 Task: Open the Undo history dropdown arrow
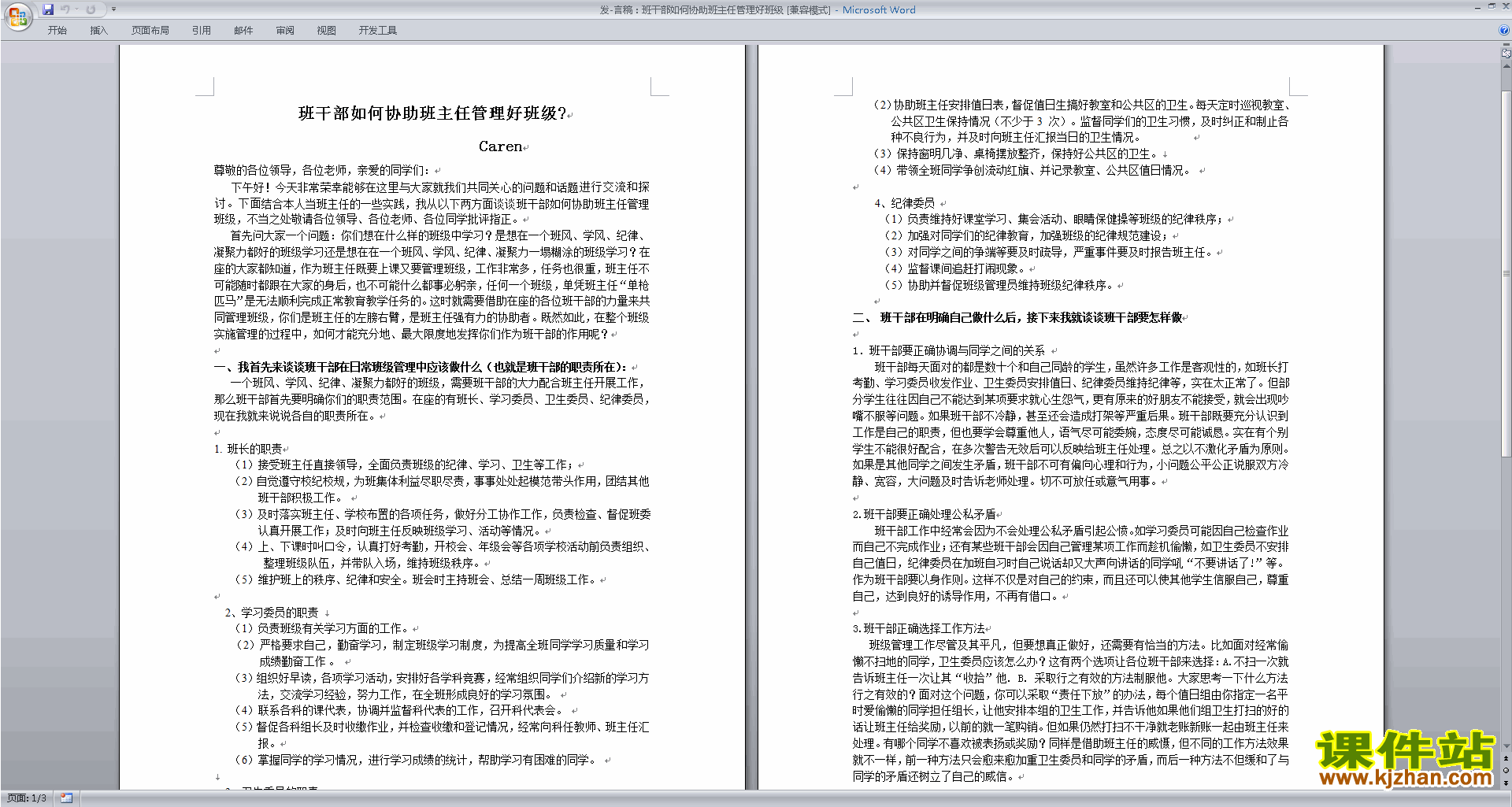point(76,9)
